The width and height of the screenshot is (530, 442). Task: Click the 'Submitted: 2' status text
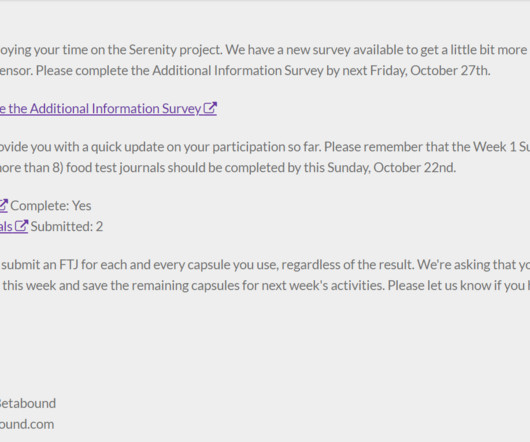click(x=67, y=226)
